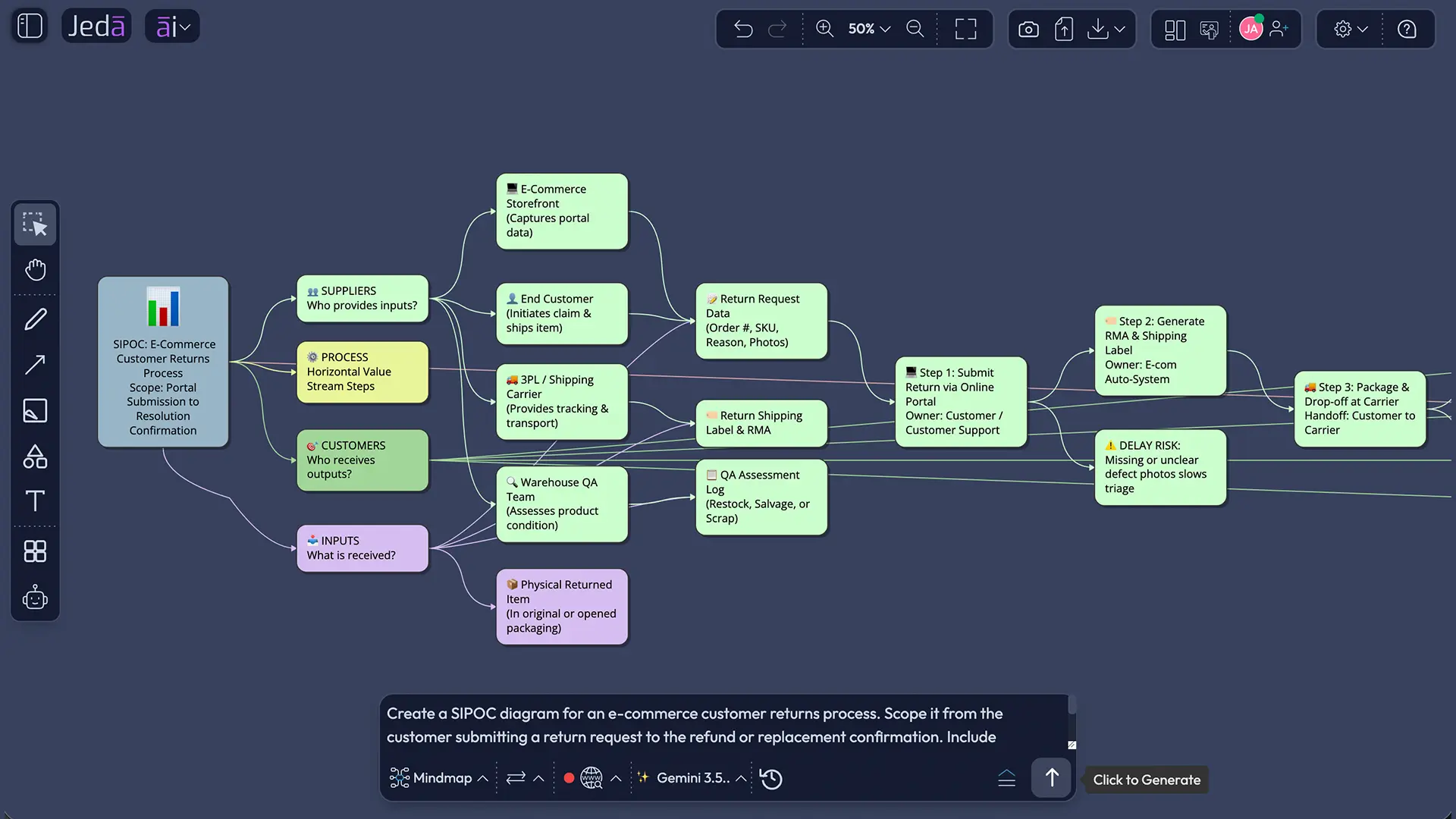
Task: Select the hand pan tool
Action: click(35, 270)
